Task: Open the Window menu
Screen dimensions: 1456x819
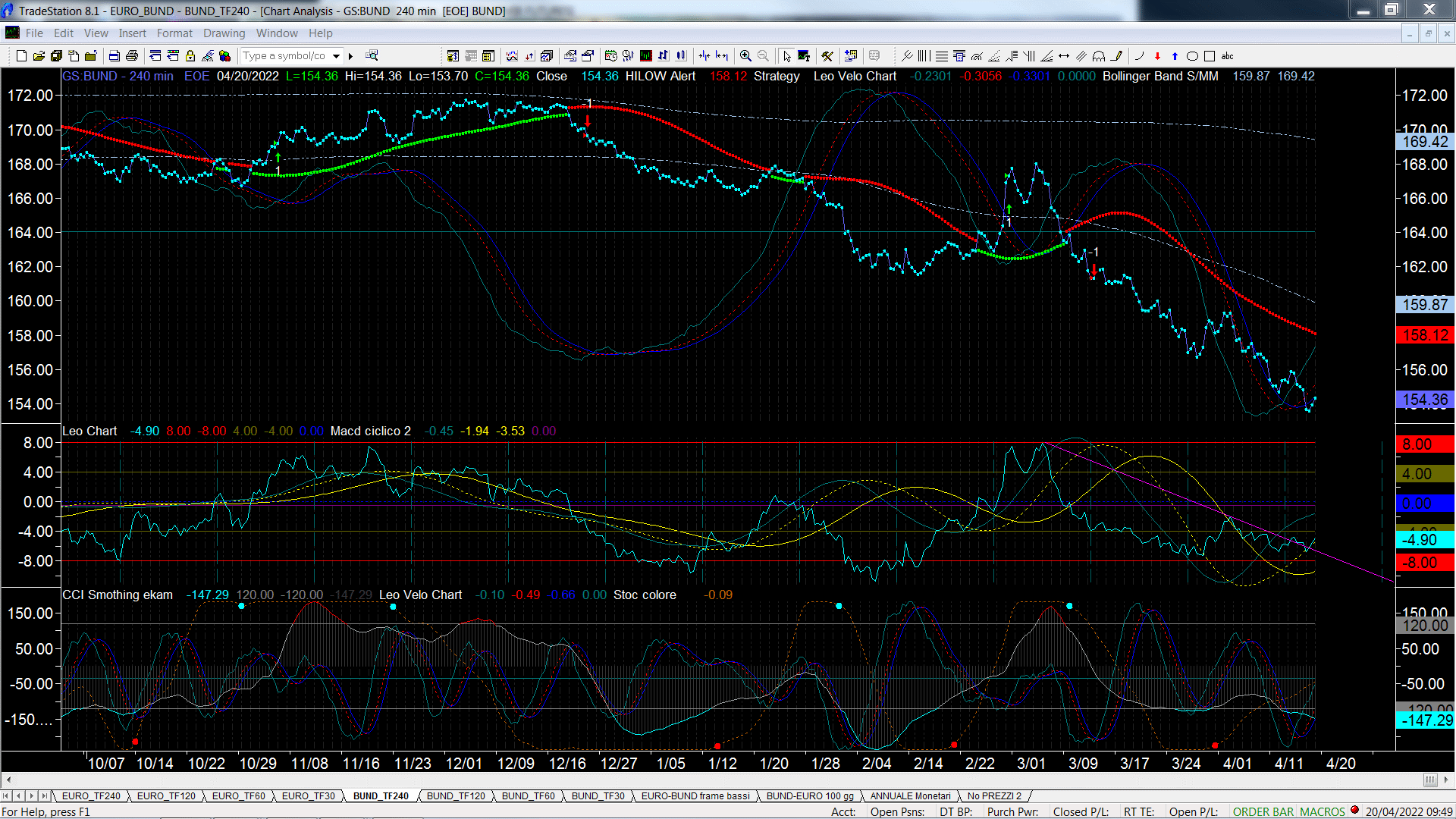Action: [277, 33]
